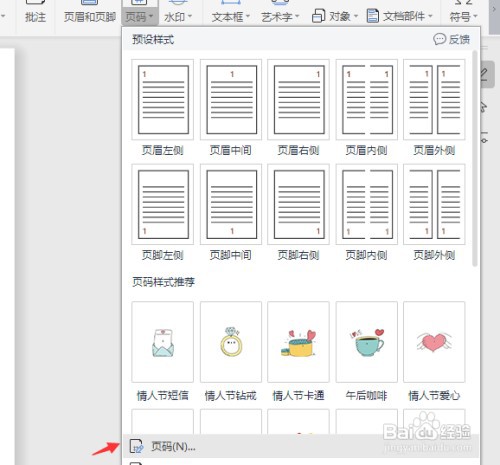Select the 页眉右侧 page number preset

click(x=299, y=99)
